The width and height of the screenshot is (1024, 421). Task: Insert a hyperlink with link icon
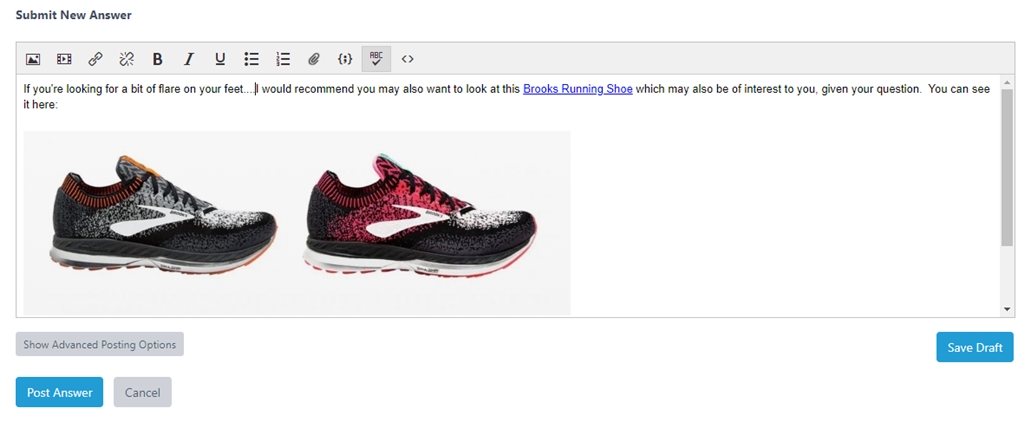[95, 59]
